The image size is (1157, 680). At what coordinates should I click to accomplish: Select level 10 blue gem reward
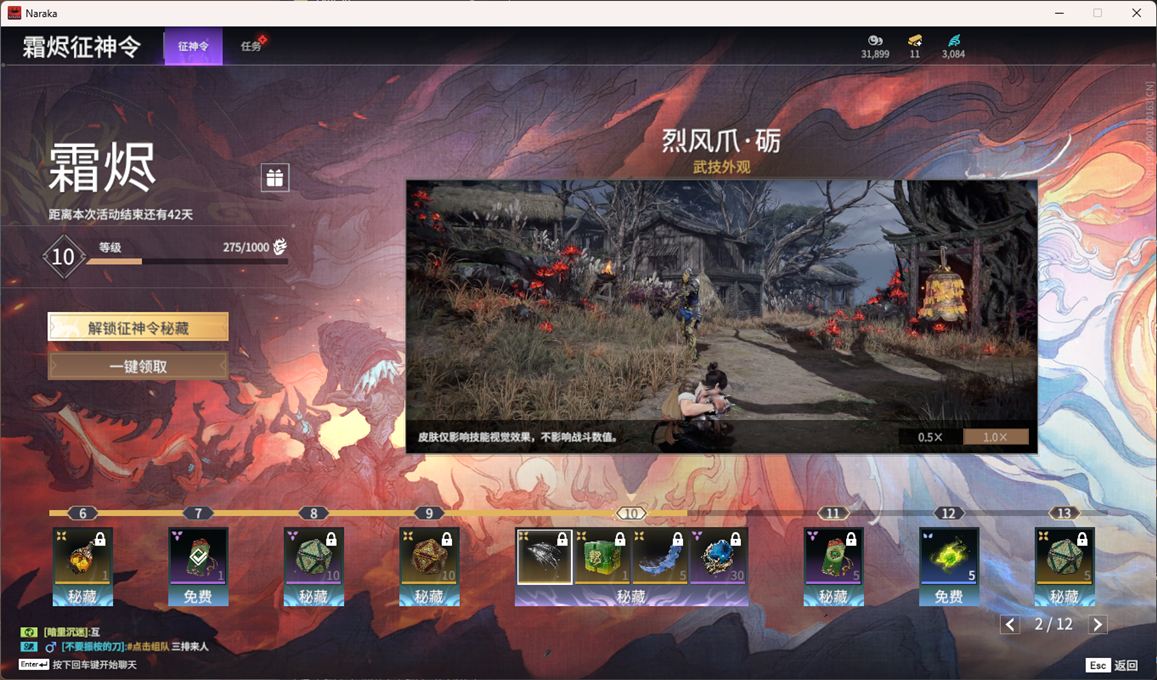pos(718,555)
